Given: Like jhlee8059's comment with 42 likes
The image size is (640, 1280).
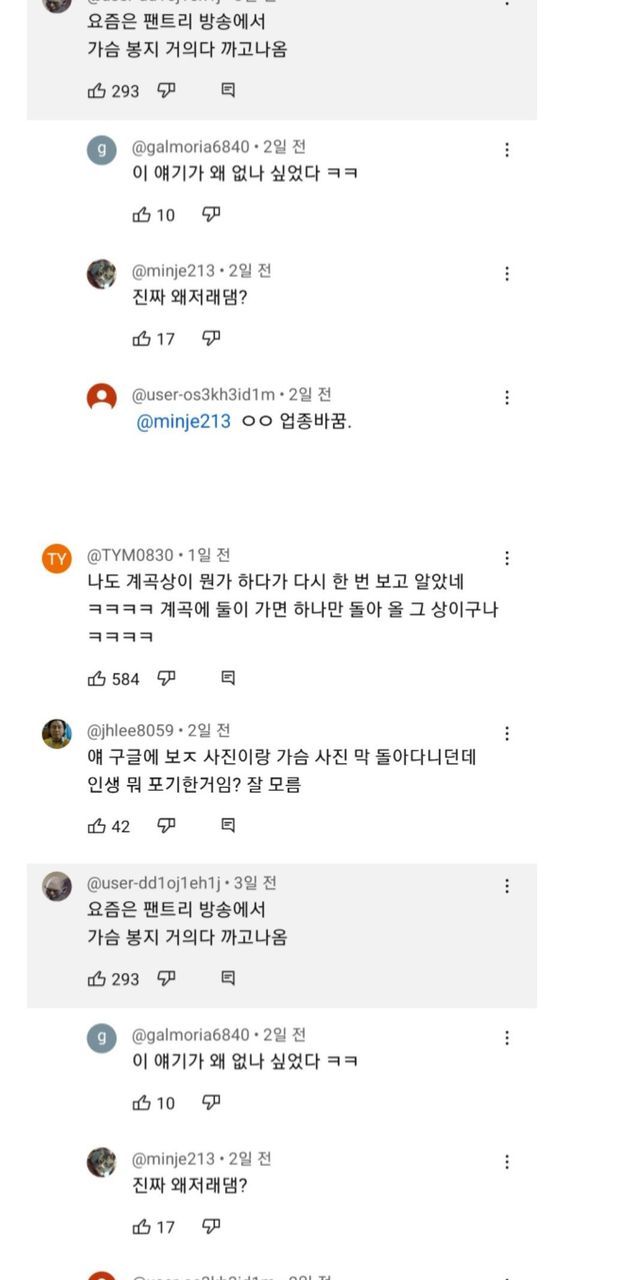Looking at the screenshot, I should [x=97, y=826].
